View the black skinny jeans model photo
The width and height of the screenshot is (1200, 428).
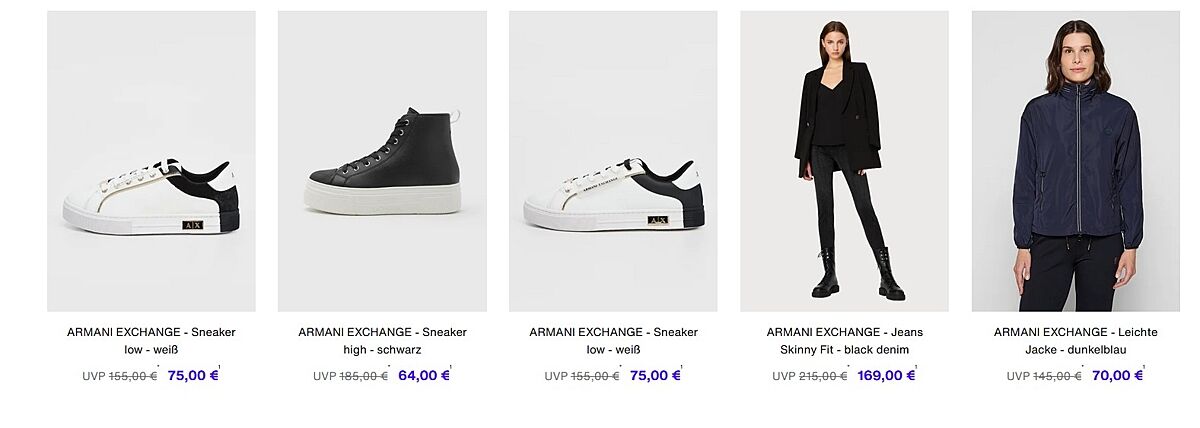click(844, 161)
